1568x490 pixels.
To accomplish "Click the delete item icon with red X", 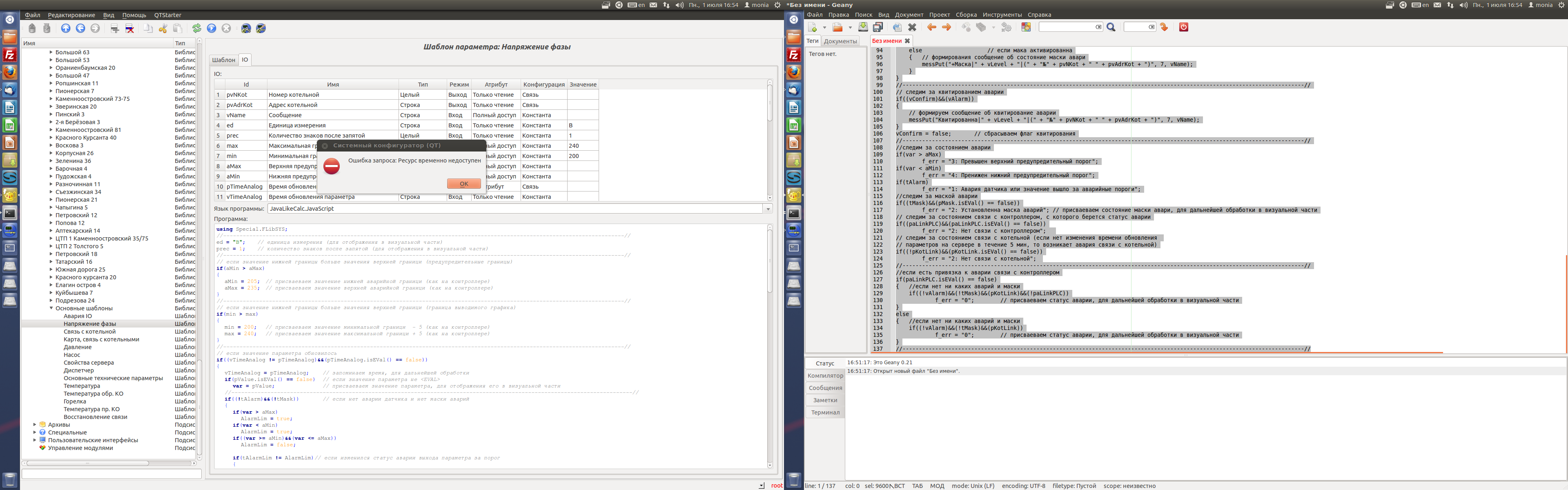I will pyautogui.click(x=130, y=29).
